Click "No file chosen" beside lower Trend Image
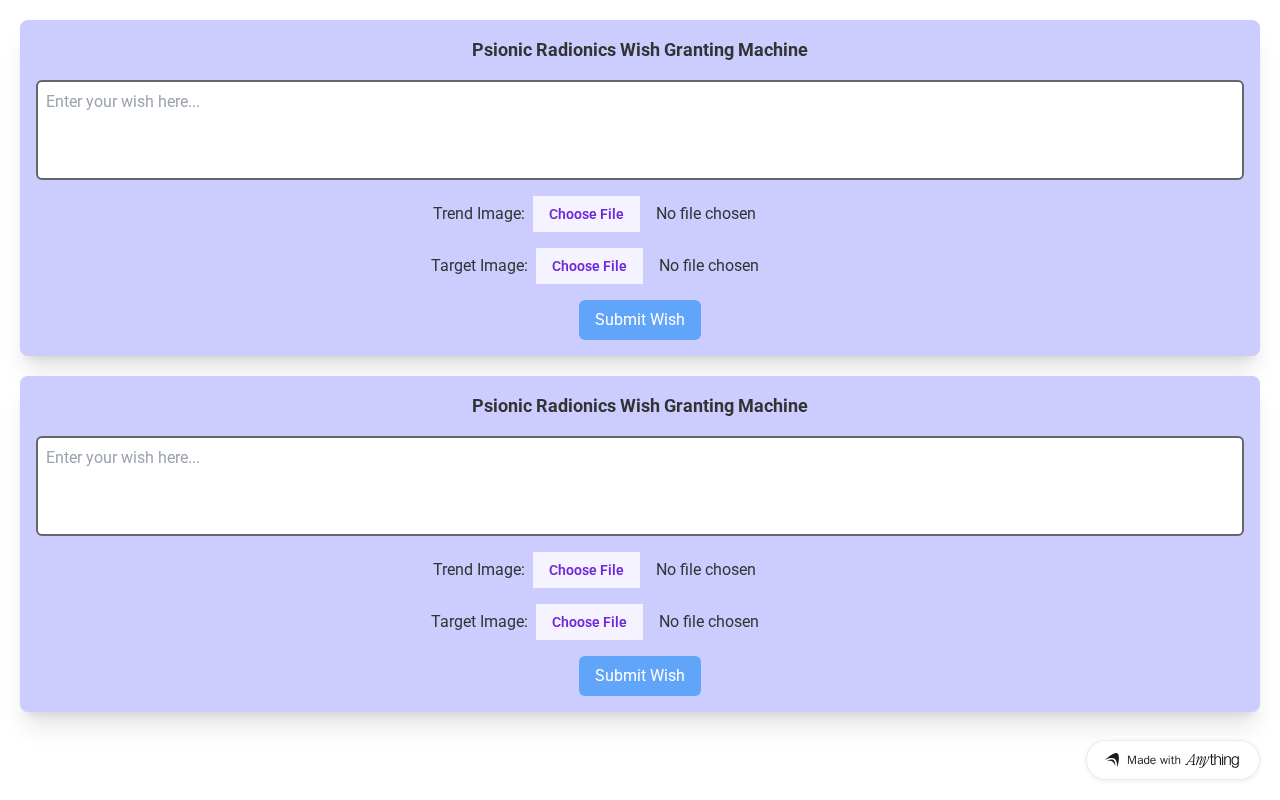The height and width of the screenshot is (800, 1280). [x=705, y=570]
